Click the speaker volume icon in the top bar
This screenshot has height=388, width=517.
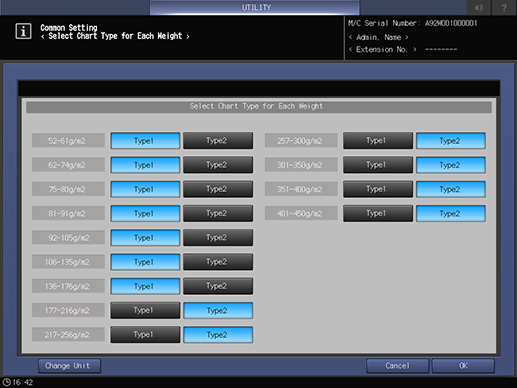click(479, 7)
